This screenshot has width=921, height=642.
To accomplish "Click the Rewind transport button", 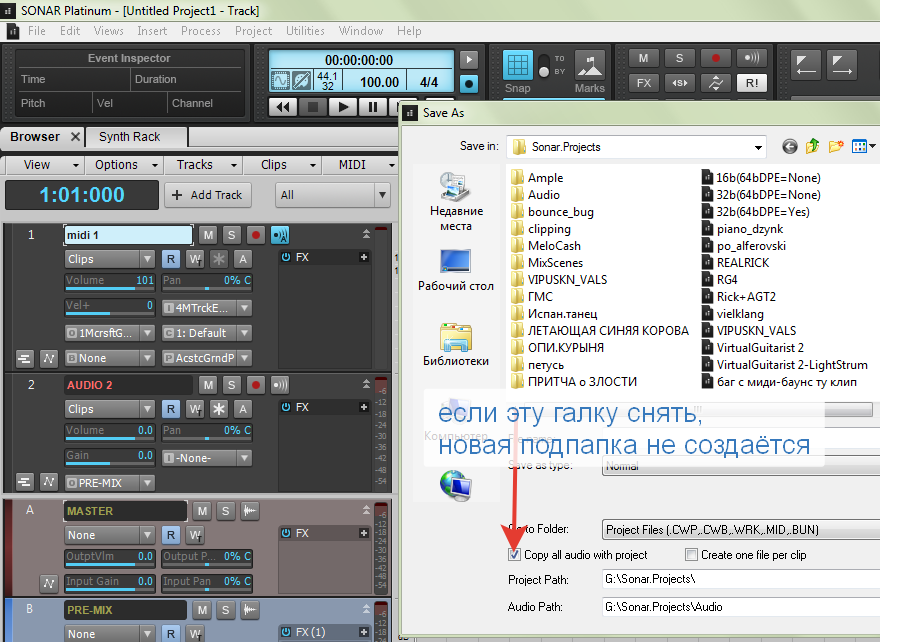I will pyautogui.click(x=283, y=107).
